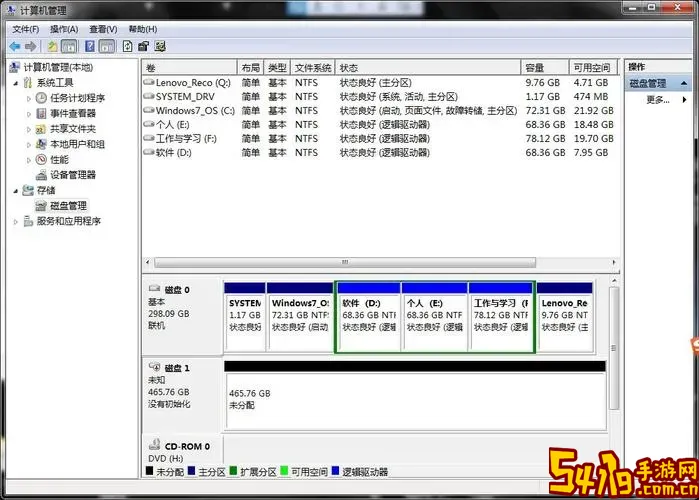Select the 工作与学习 (F:) volume row
This screenshot has width=699, height=500.
click(380, 139)
